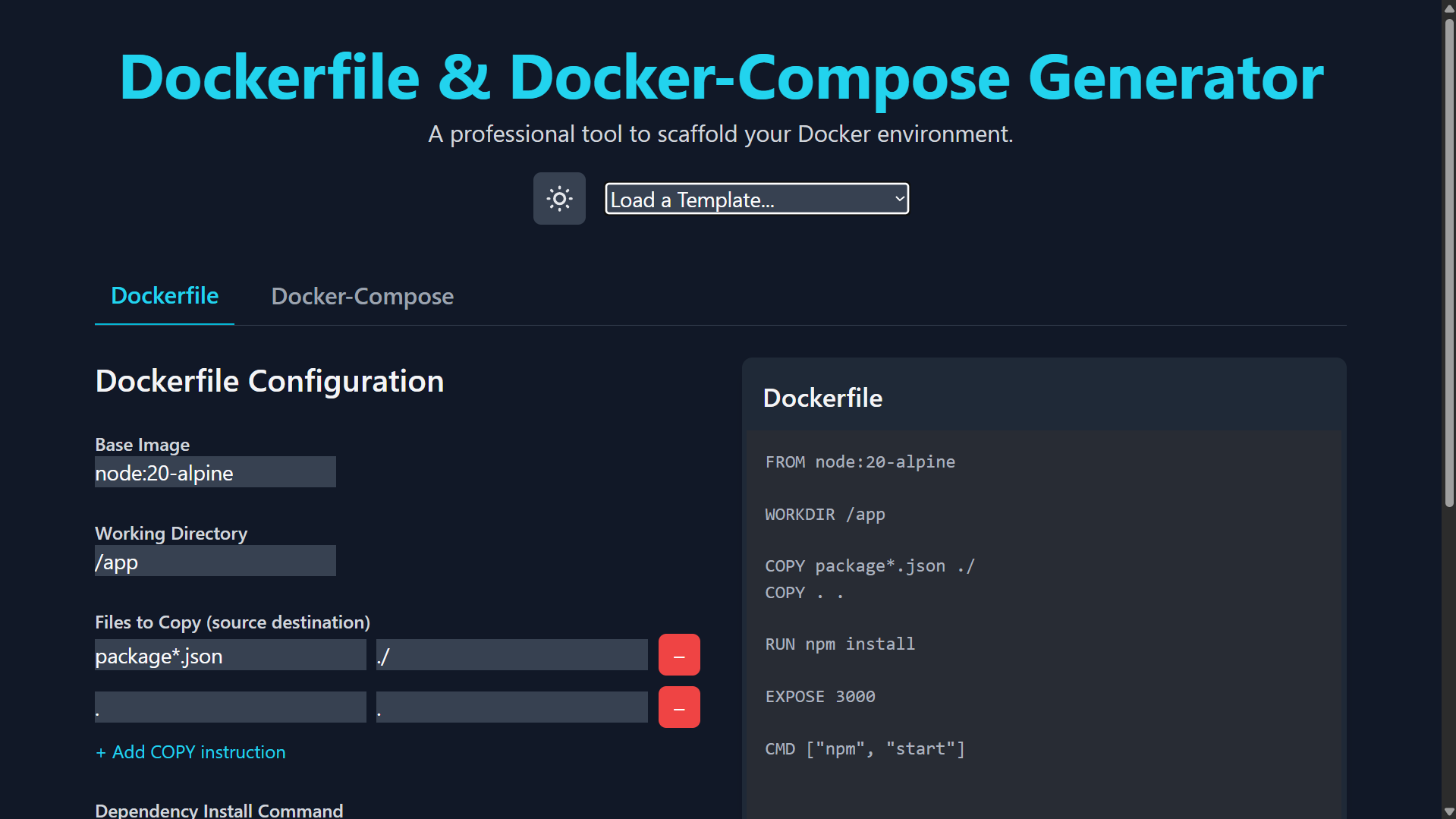Edit the second row source field
The width and height of the screenshot is (1456, 819).
click(231, 707)
